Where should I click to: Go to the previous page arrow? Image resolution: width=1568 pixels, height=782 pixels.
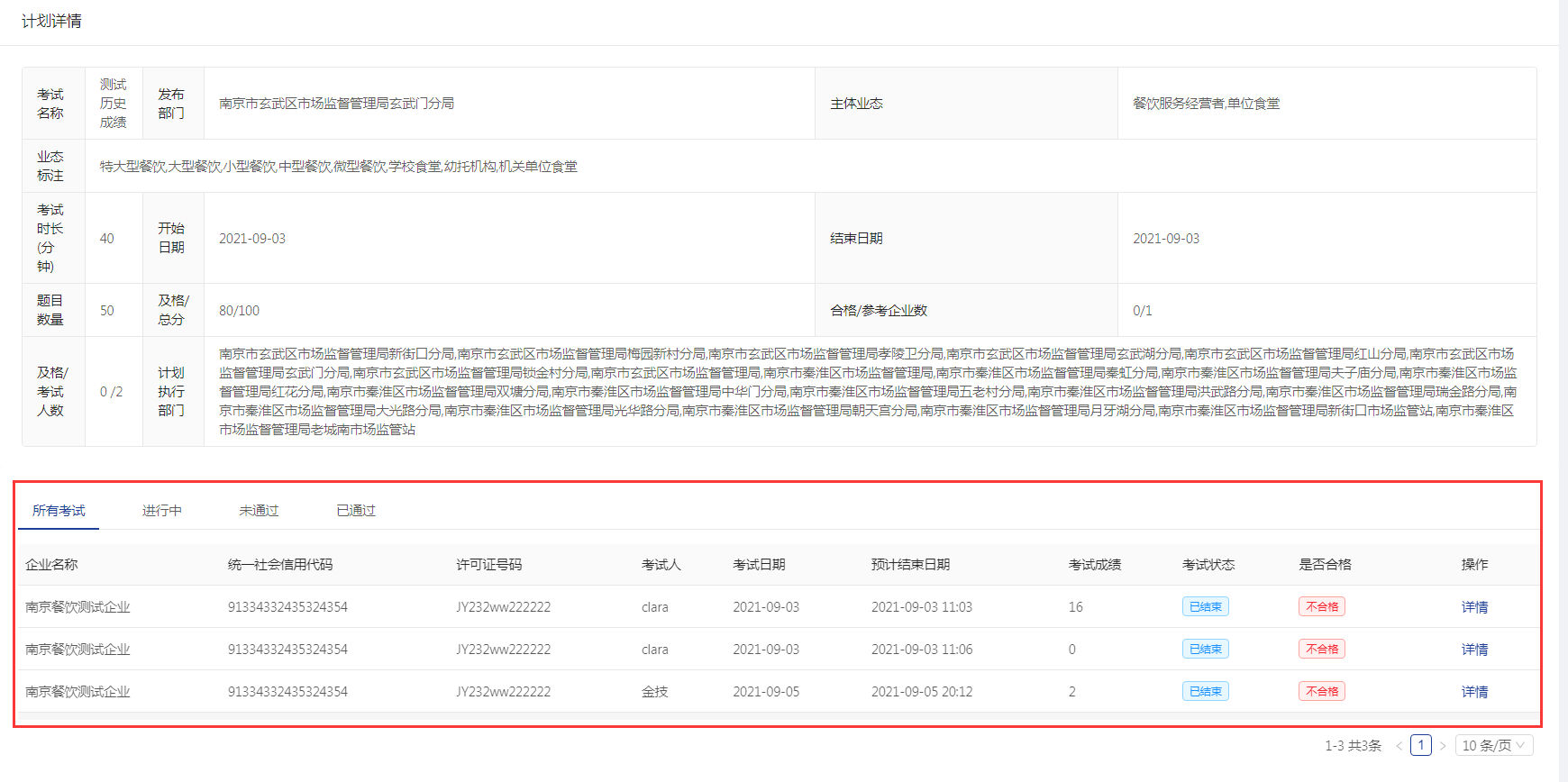click(1399, 746)
